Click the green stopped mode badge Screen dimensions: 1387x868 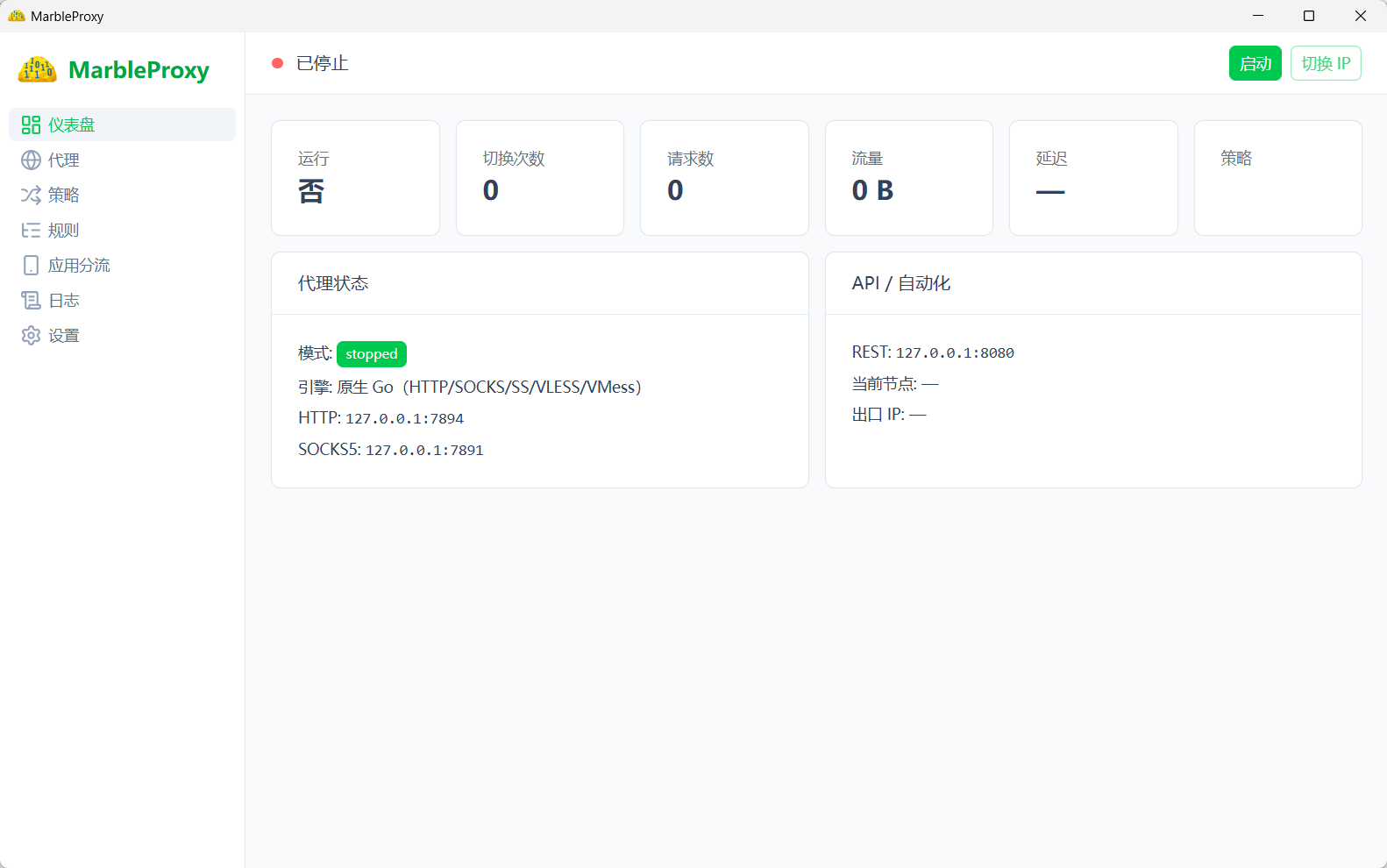tap(372, 354)
